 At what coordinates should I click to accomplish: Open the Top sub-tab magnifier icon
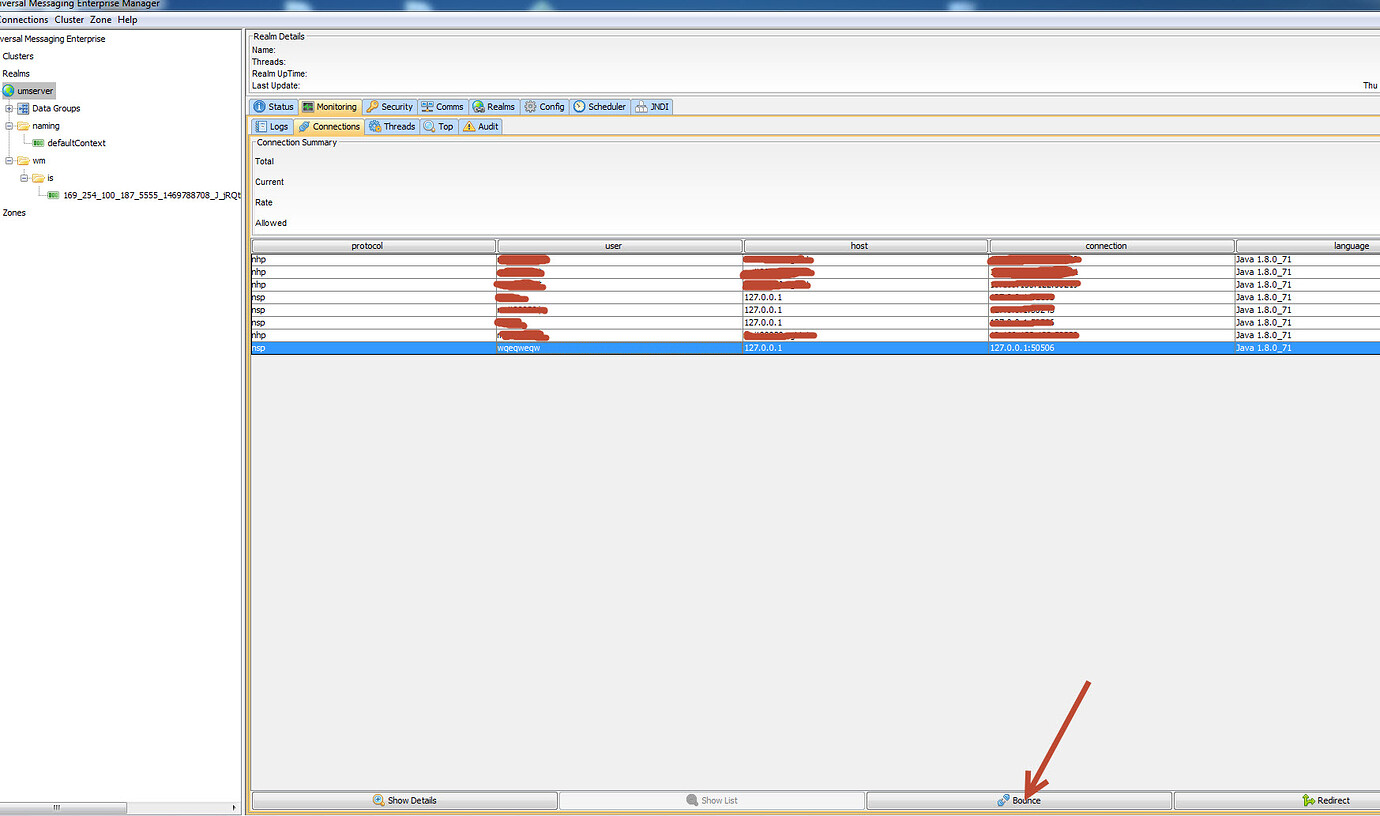pyautogui.click(x=429, y=127)
